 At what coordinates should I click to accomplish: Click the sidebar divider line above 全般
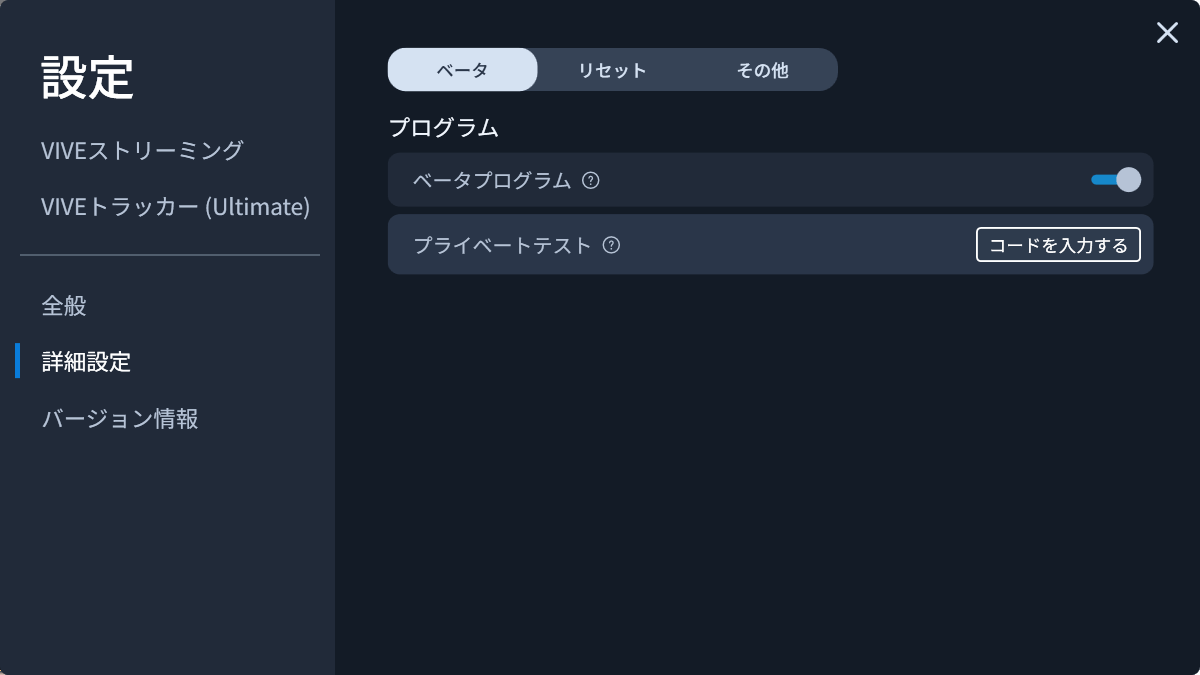point(170,255)
